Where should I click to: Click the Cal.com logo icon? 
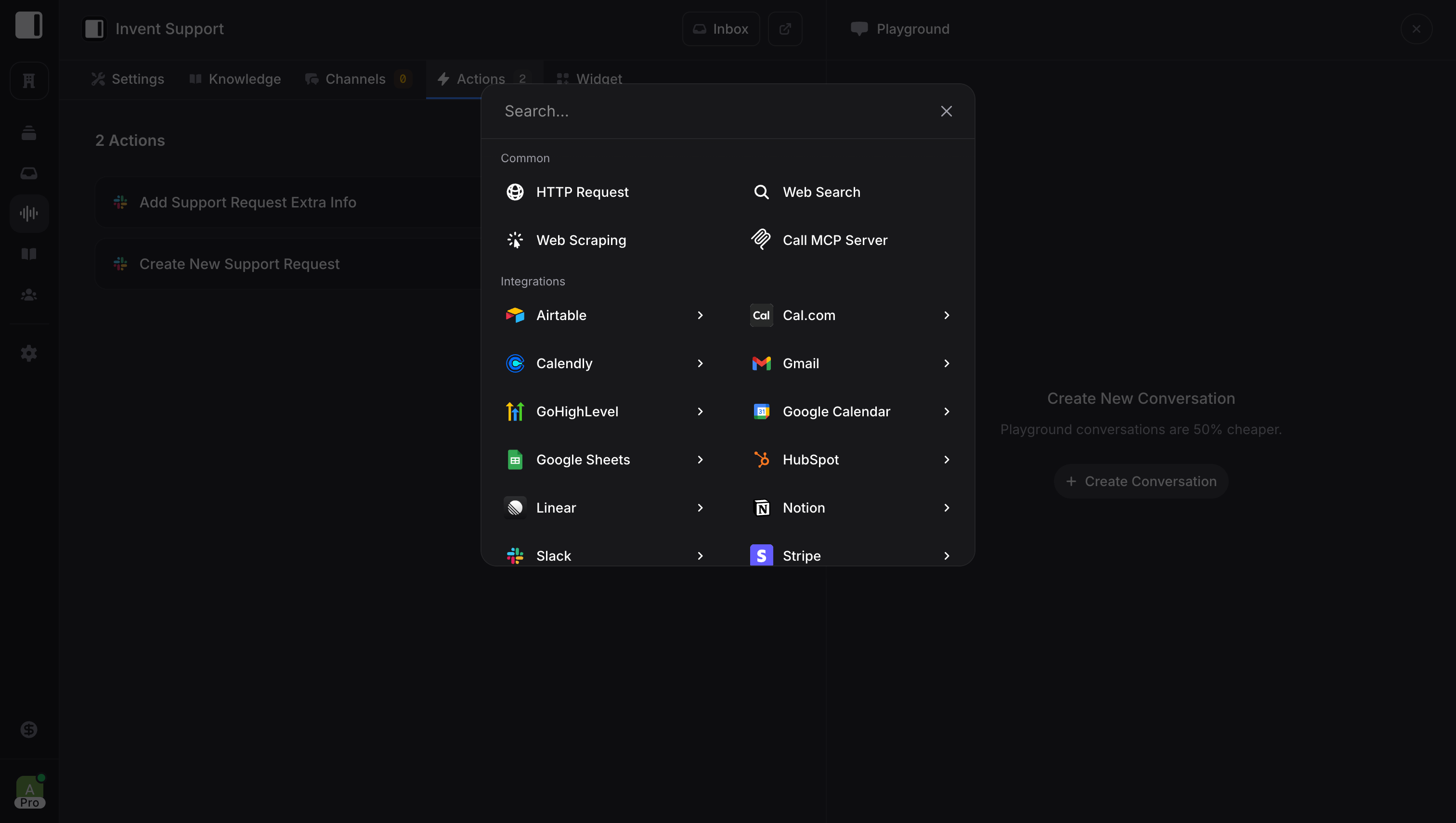coord(761,315)
